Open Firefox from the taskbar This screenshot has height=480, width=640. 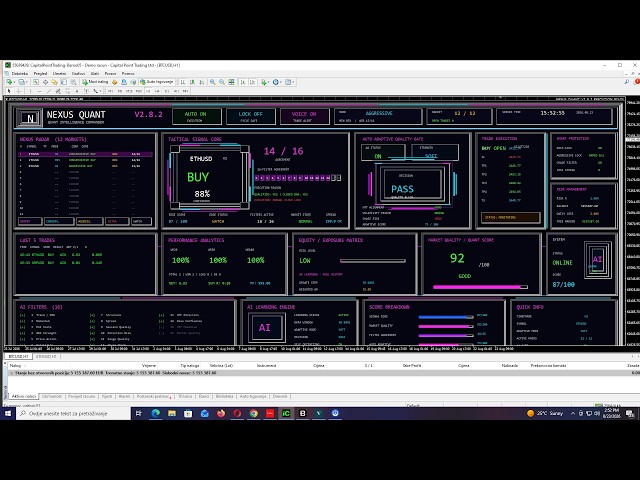coord(221,413)
